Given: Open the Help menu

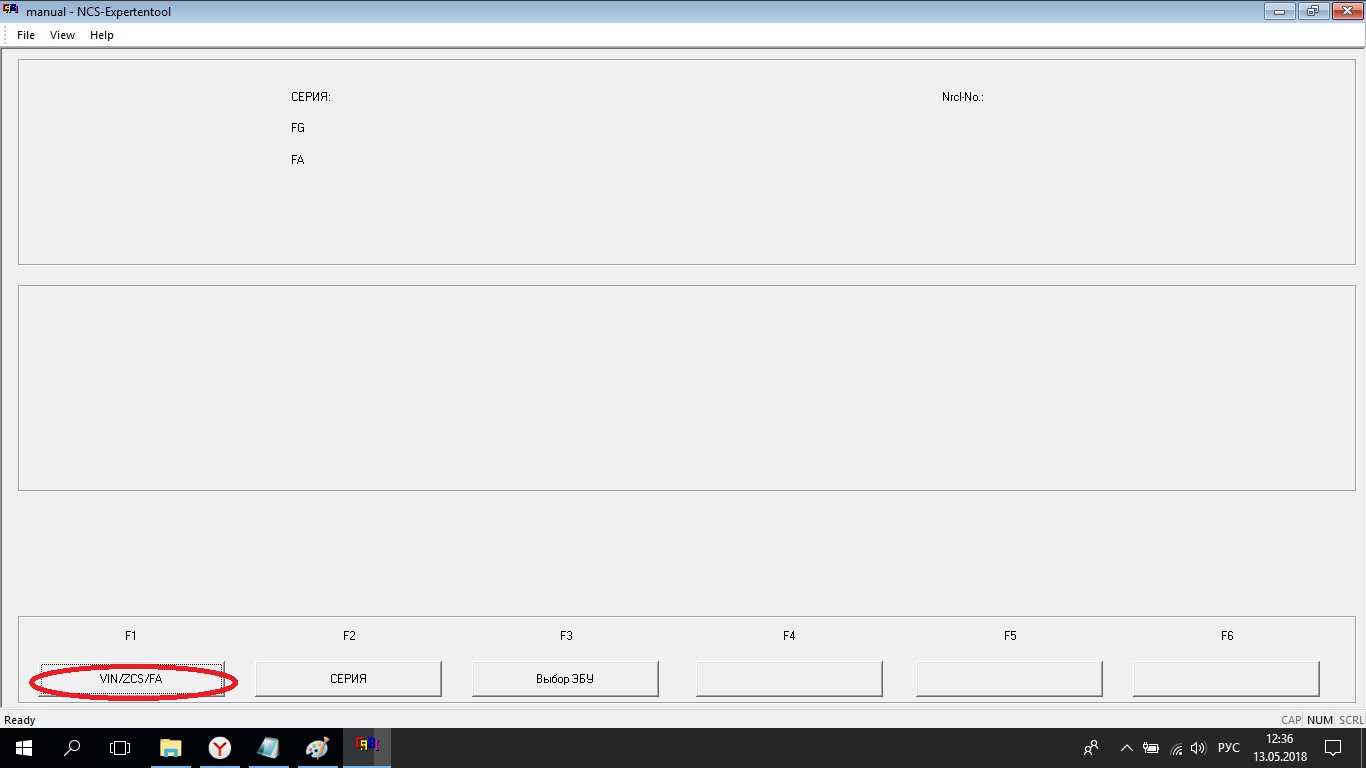Looking at the screenshot, I should coord(102,35).
